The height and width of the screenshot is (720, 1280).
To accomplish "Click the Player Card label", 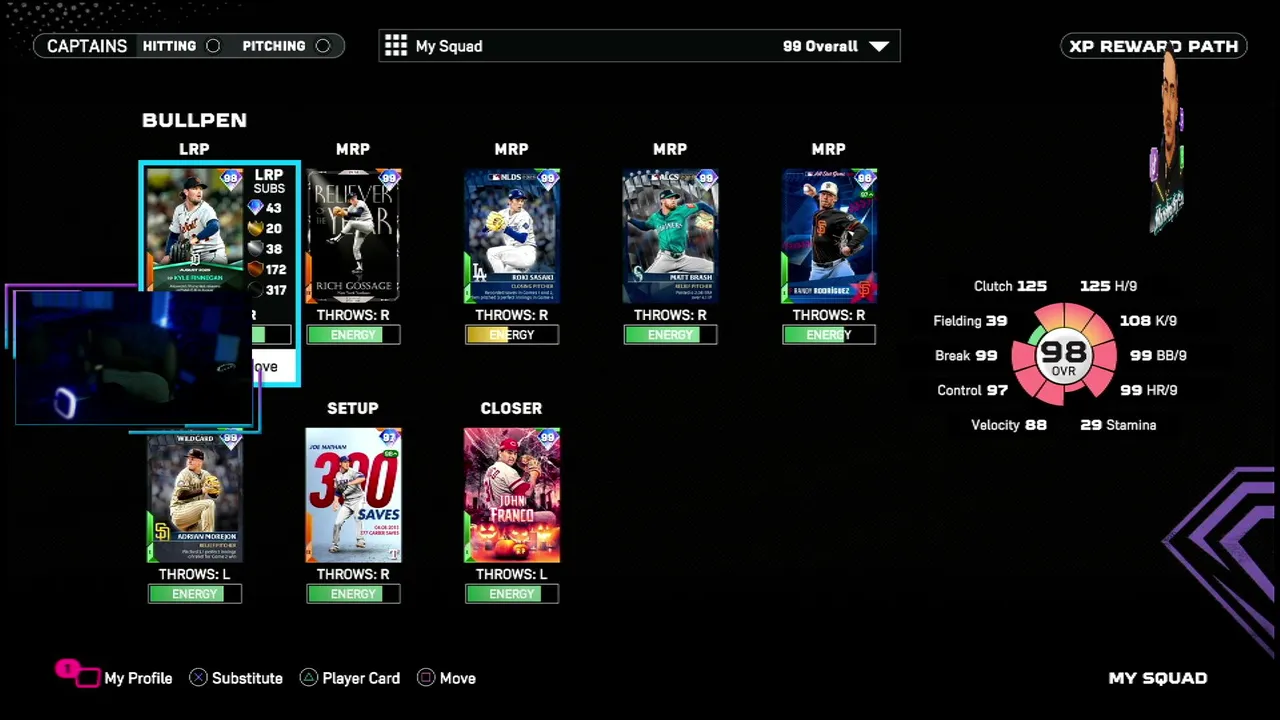I will coord(361,678).
